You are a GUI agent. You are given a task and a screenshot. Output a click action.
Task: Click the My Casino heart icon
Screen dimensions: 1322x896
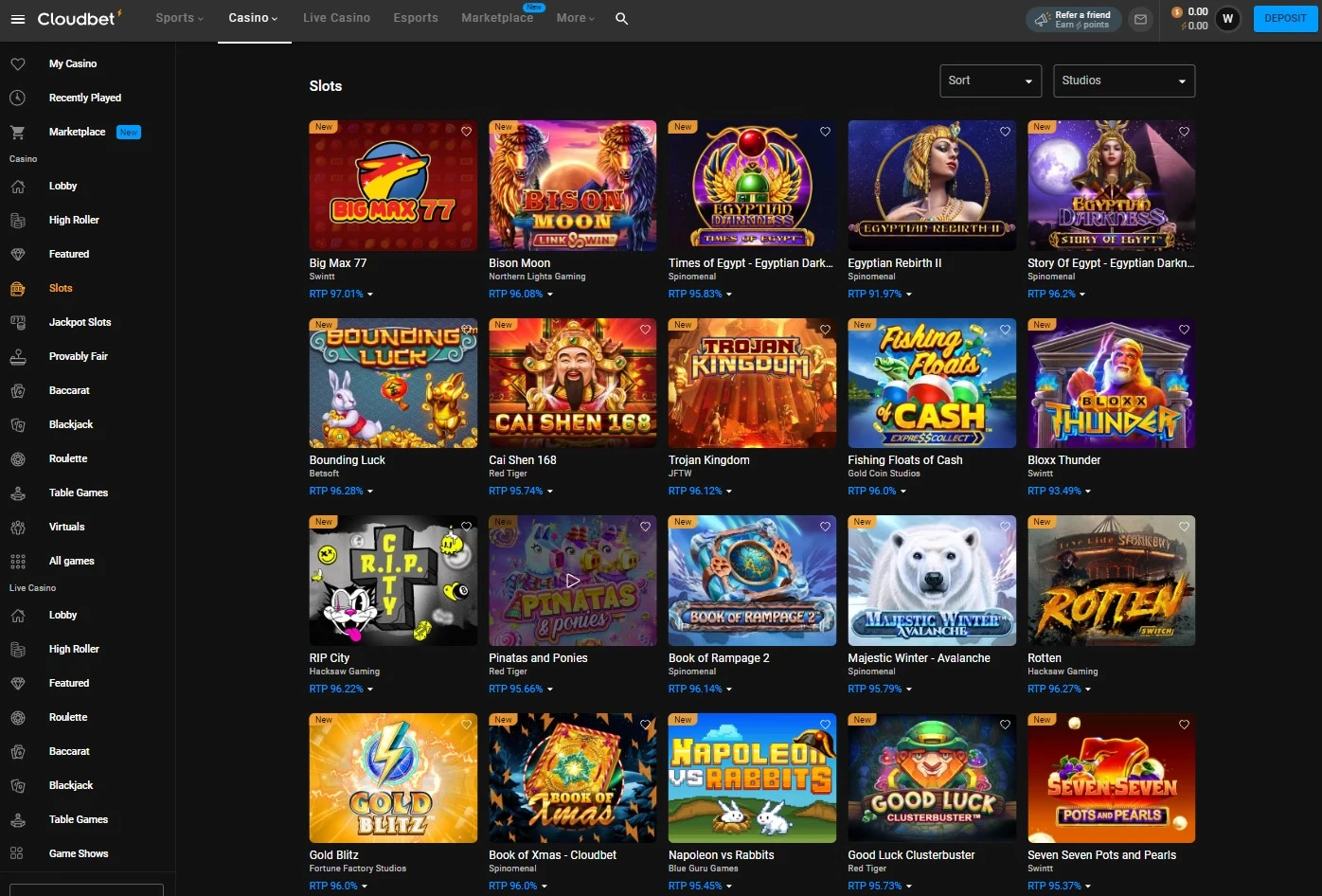(x=17, y=63)
